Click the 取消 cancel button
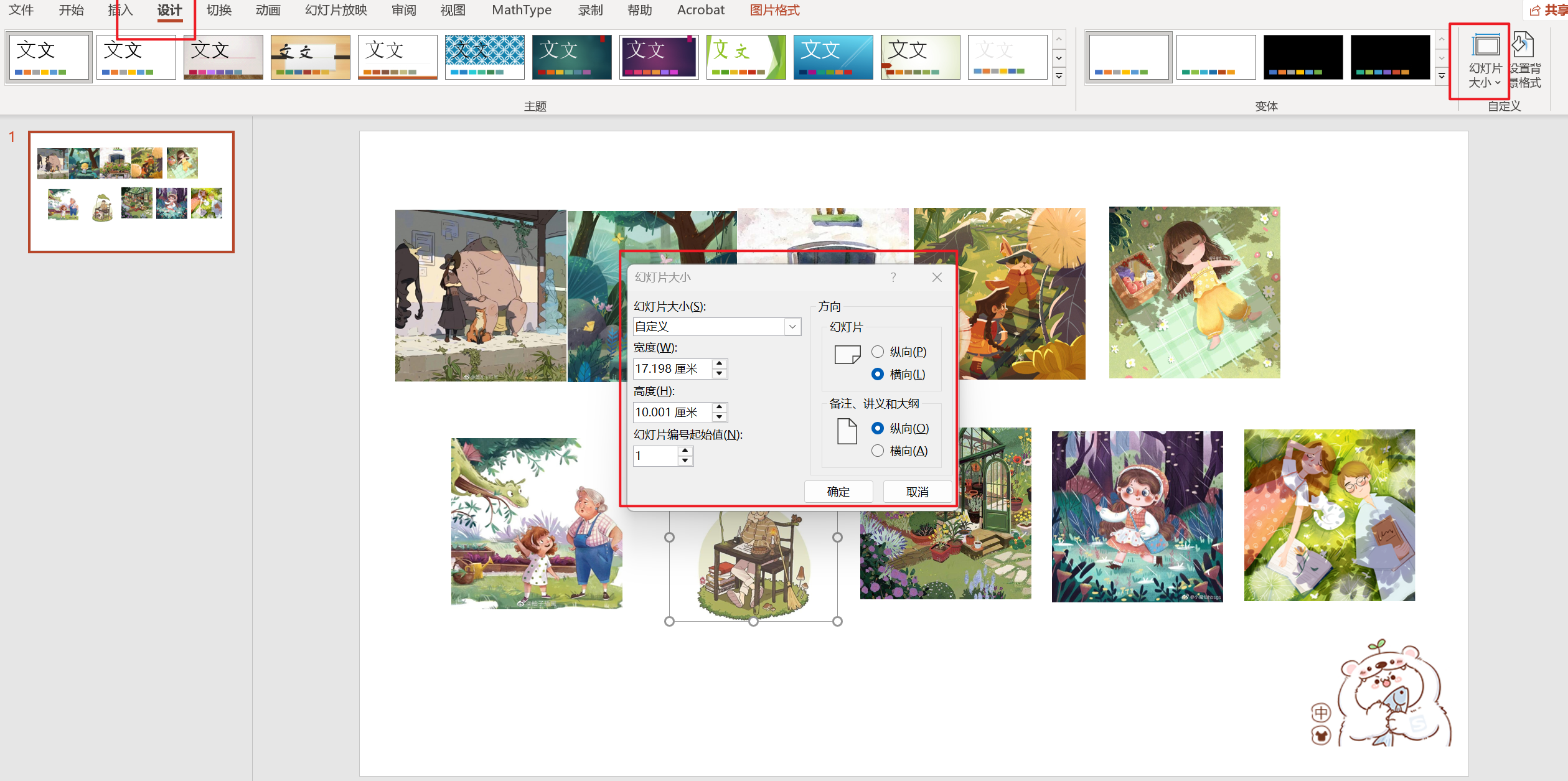 (x=917, y=492)
